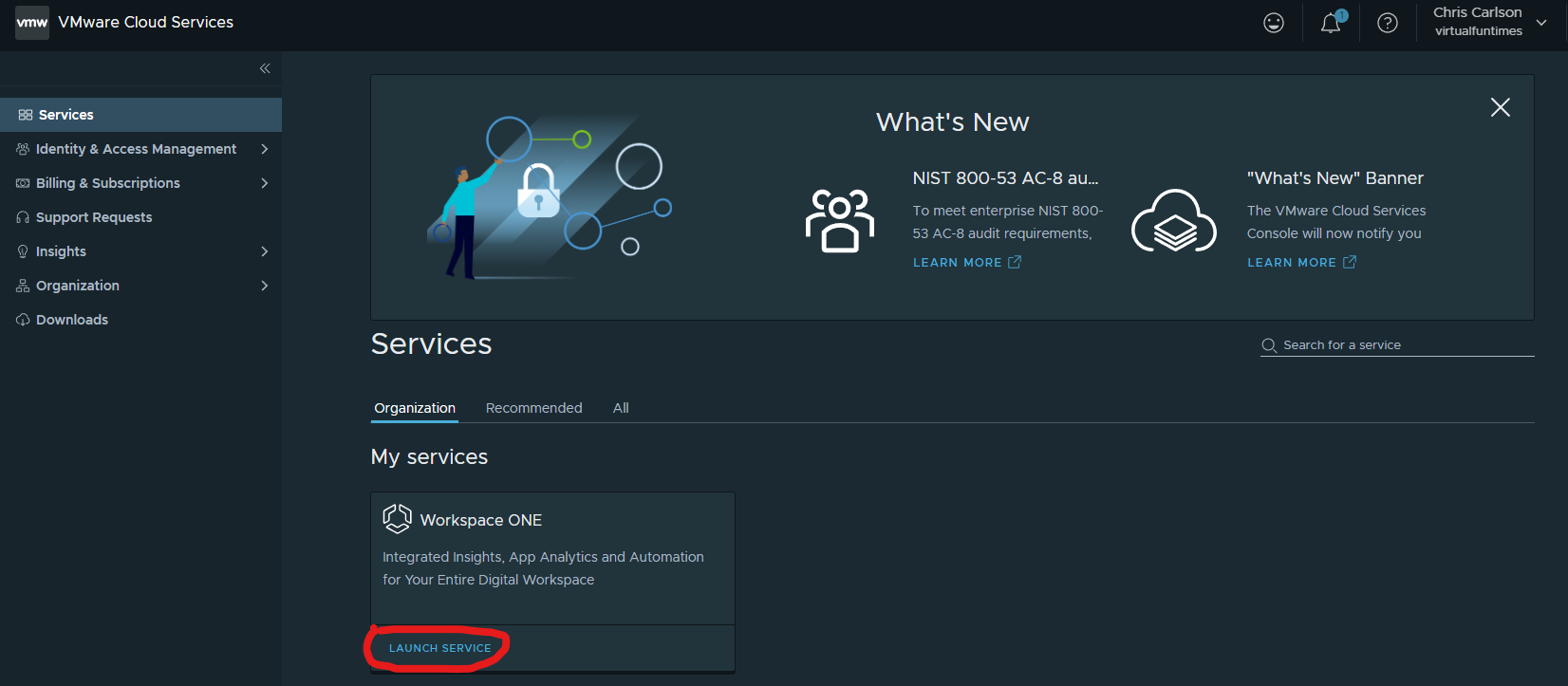The width and height of the screenshot is (1568, 686).
Task: Close the What's New banner
Action: (x=1501, y=107)
